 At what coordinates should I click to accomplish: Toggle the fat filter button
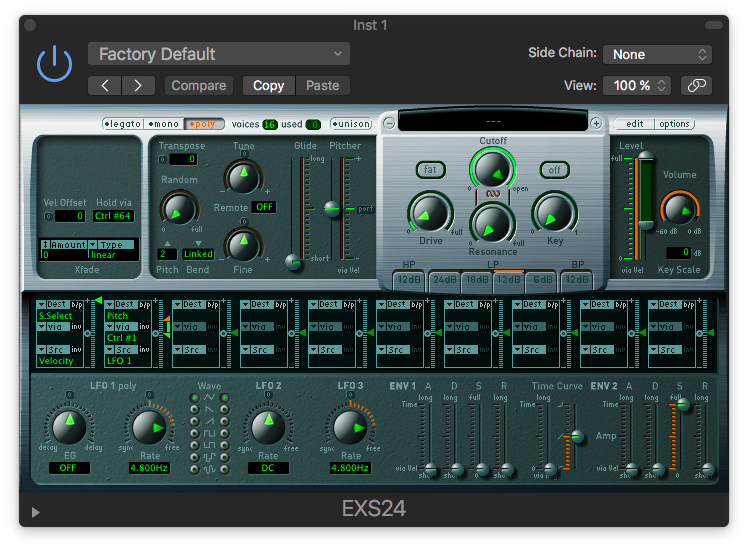pos(430,169)
